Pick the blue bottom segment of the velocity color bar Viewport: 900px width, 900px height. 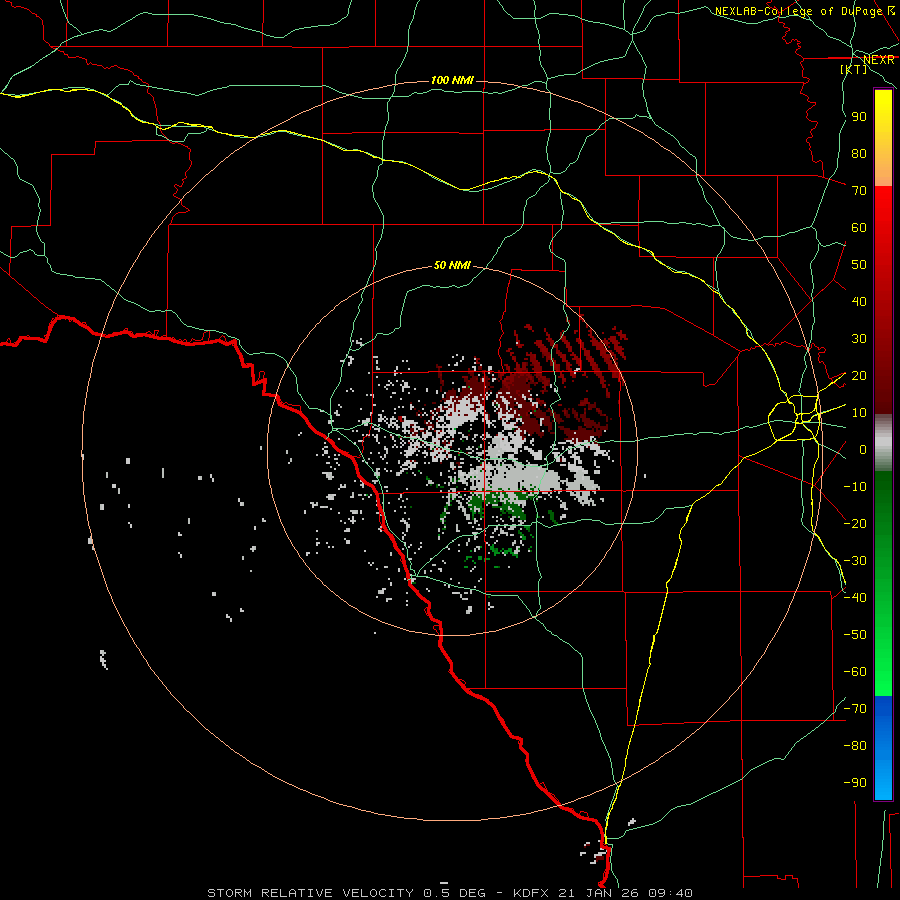click(x=883, y=748)
